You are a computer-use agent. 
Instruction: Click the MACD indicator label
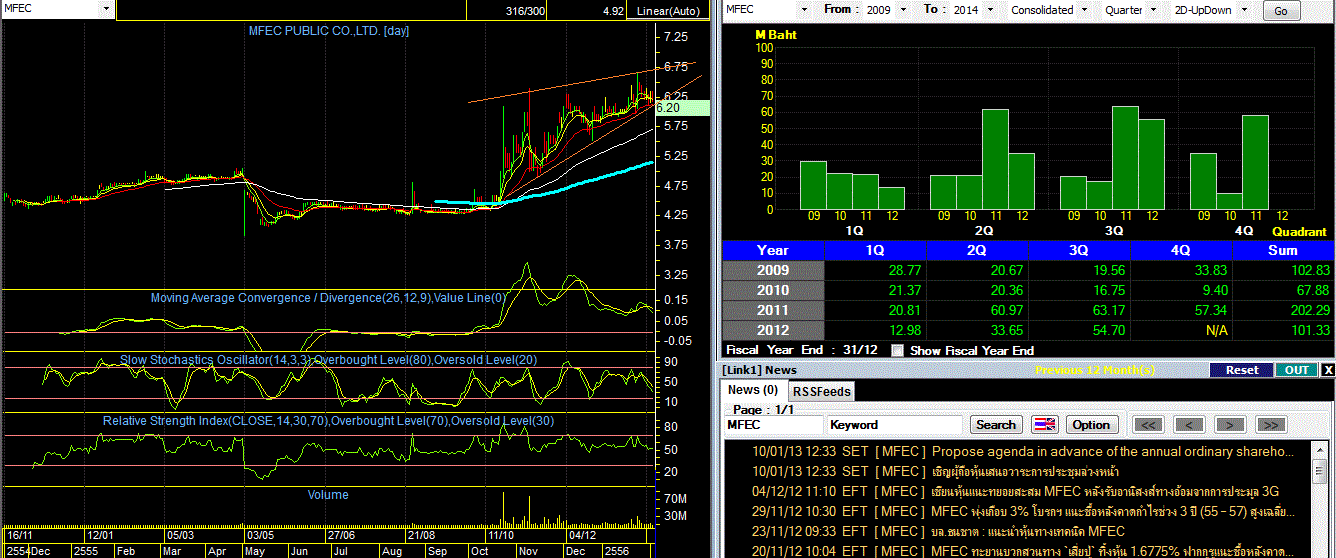329,297
